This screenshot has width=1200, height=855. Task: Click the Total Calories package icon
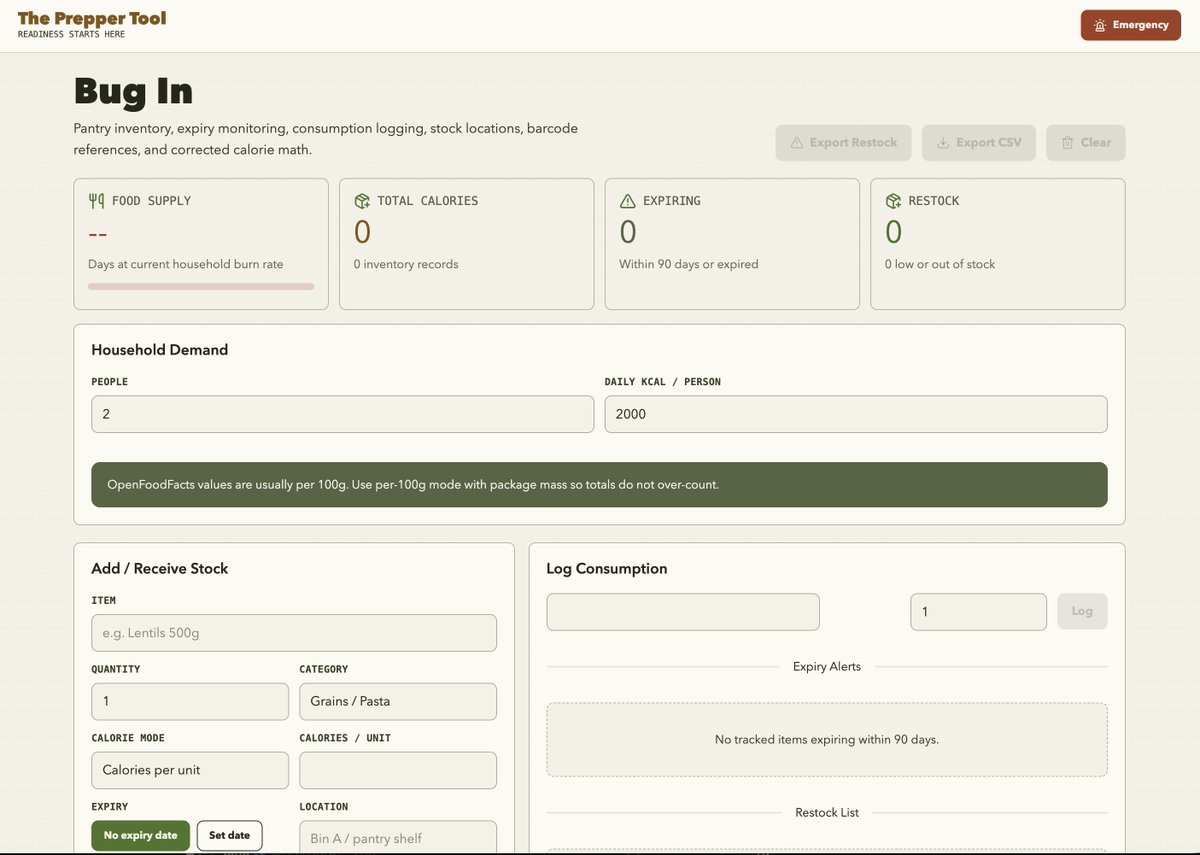coord(362,201)
